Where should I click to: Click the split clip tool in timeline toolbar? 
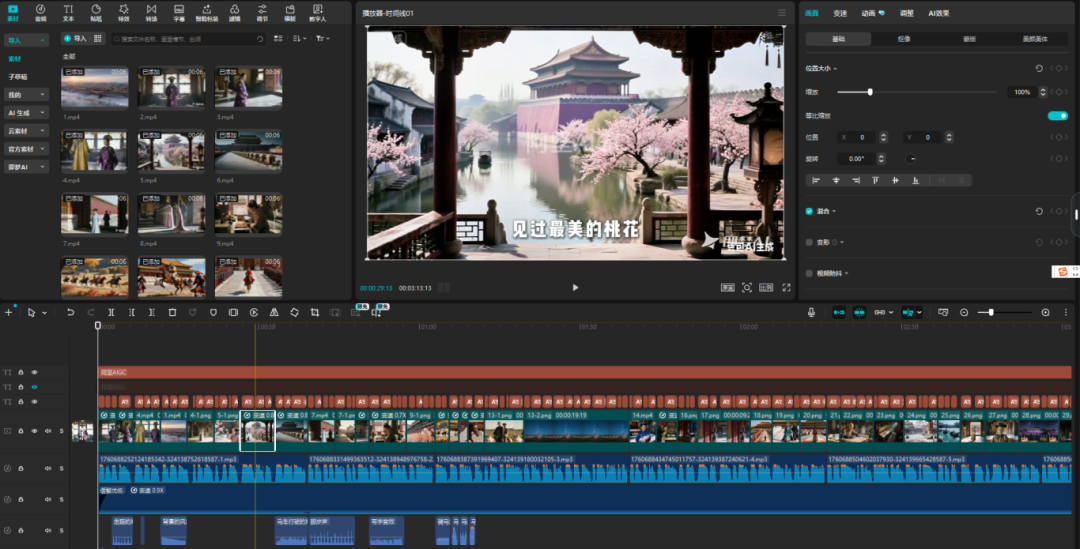111,313
